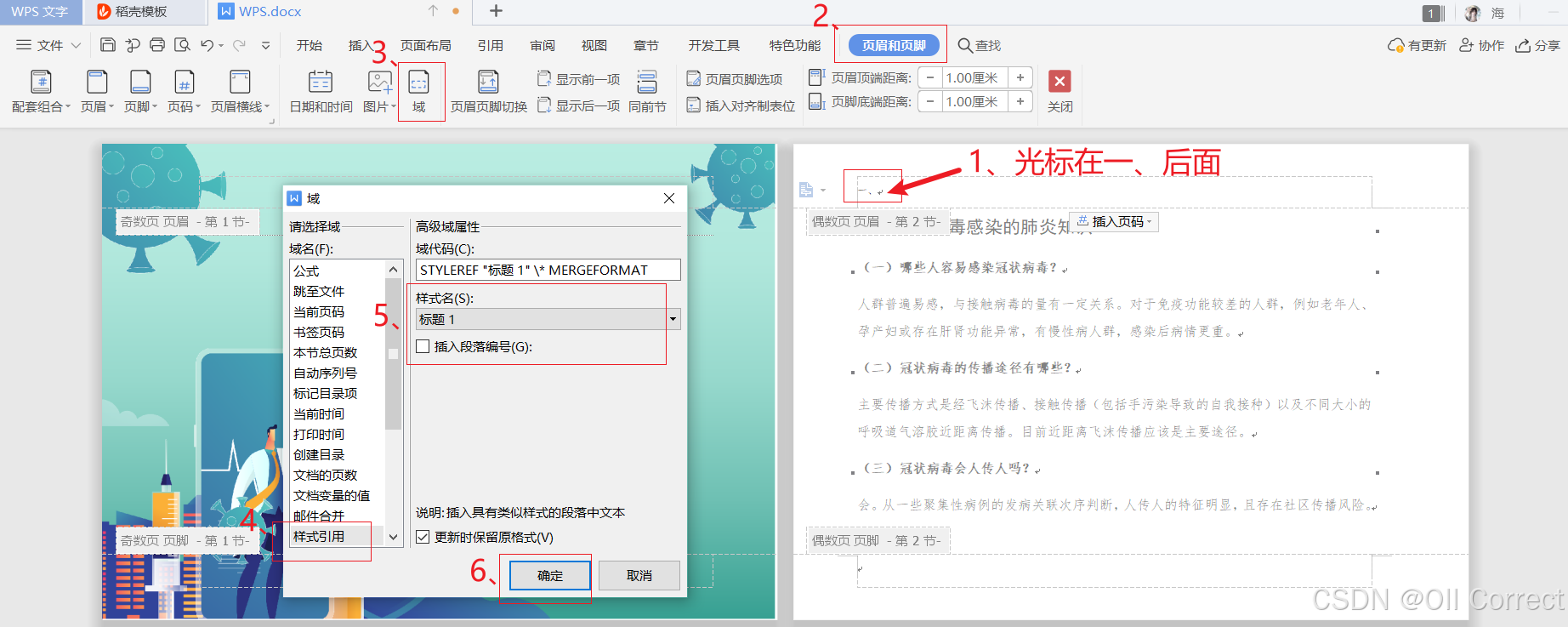The image size is (1568, 627).
Task: Click the 页脚底端距离 value field
Action: (974, 101)
